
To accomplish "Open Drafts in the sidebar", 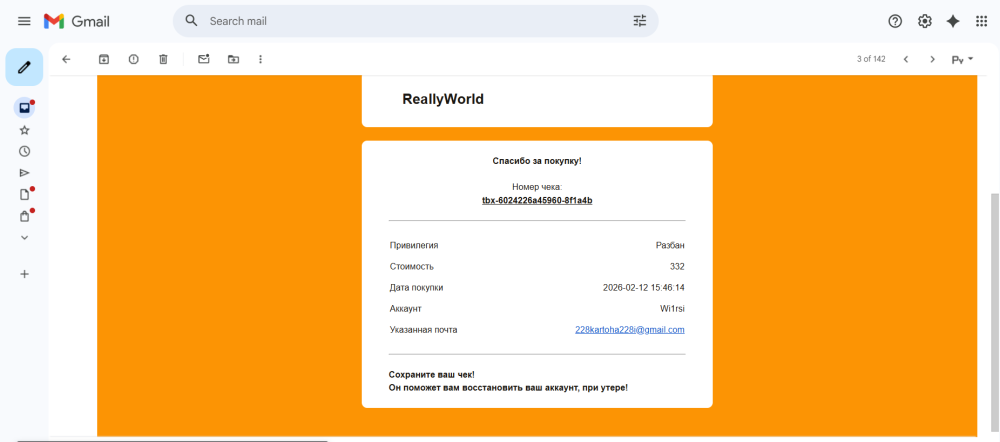I will click(x=24, y=195).
